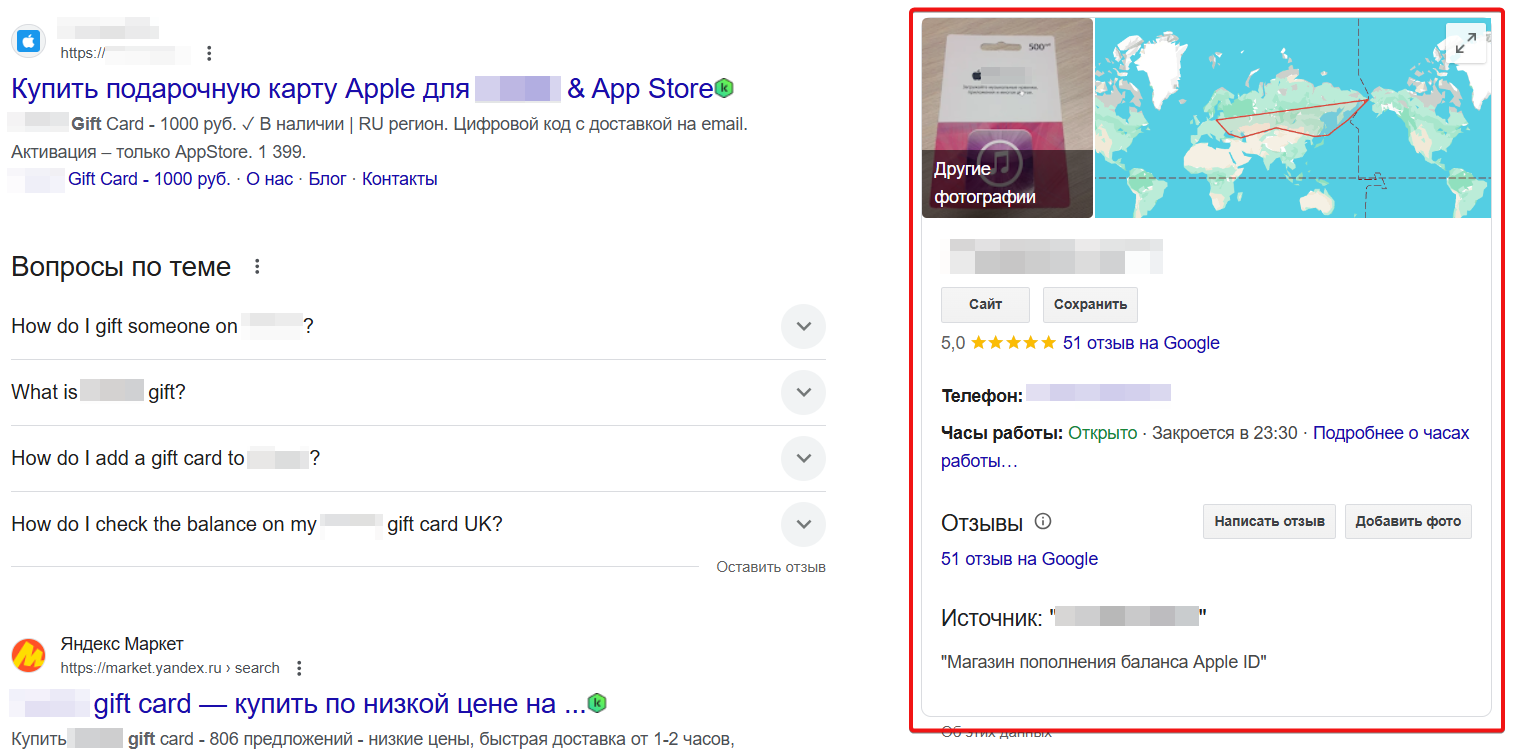Viewport: 1516px width, 751px height.
Task: Click info icon next to Отзывы heading
Action: (1043, 521)
